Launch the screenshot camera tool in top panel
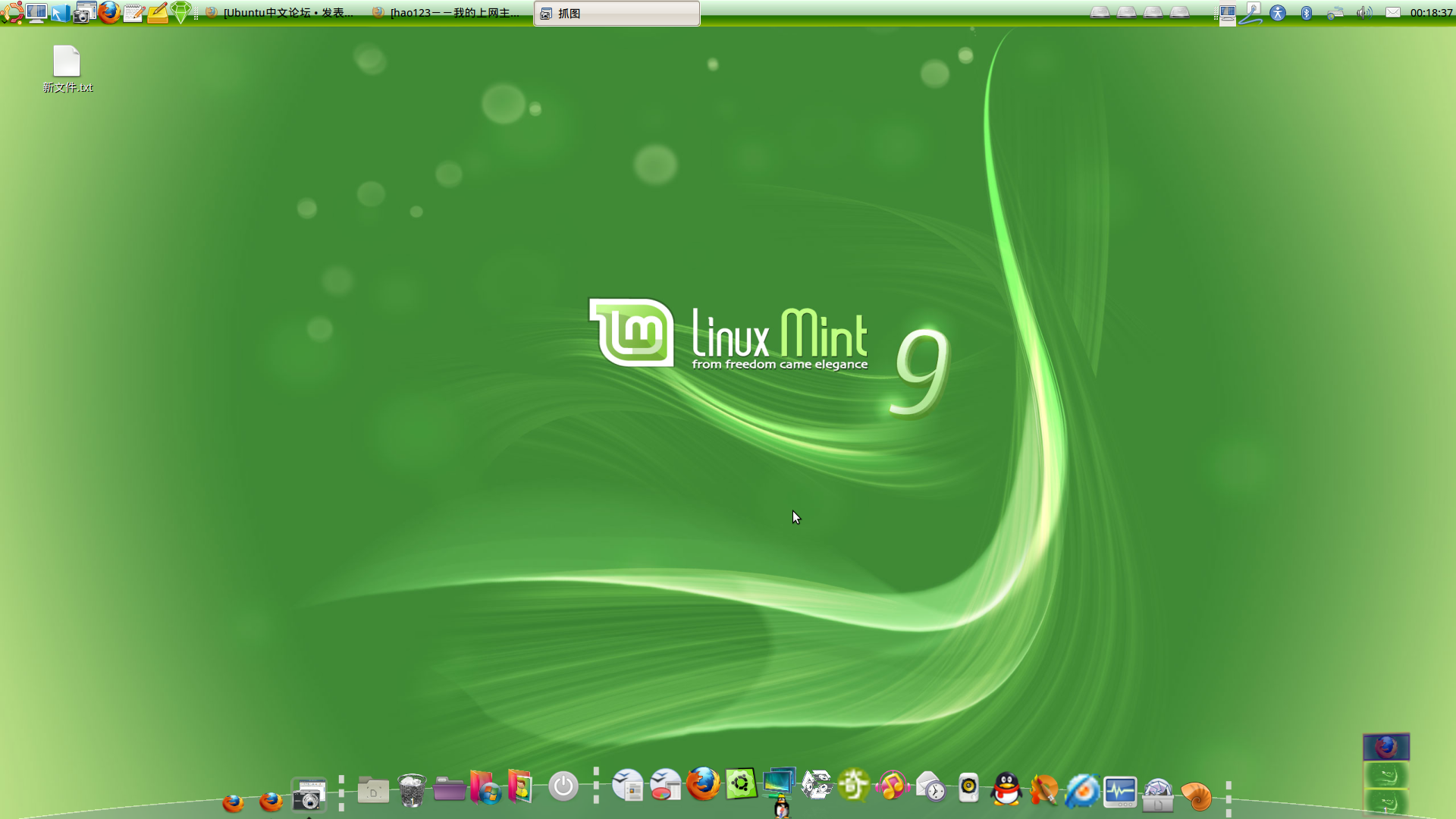Screen dimensions: 1456x819 (x=84, y=12)
